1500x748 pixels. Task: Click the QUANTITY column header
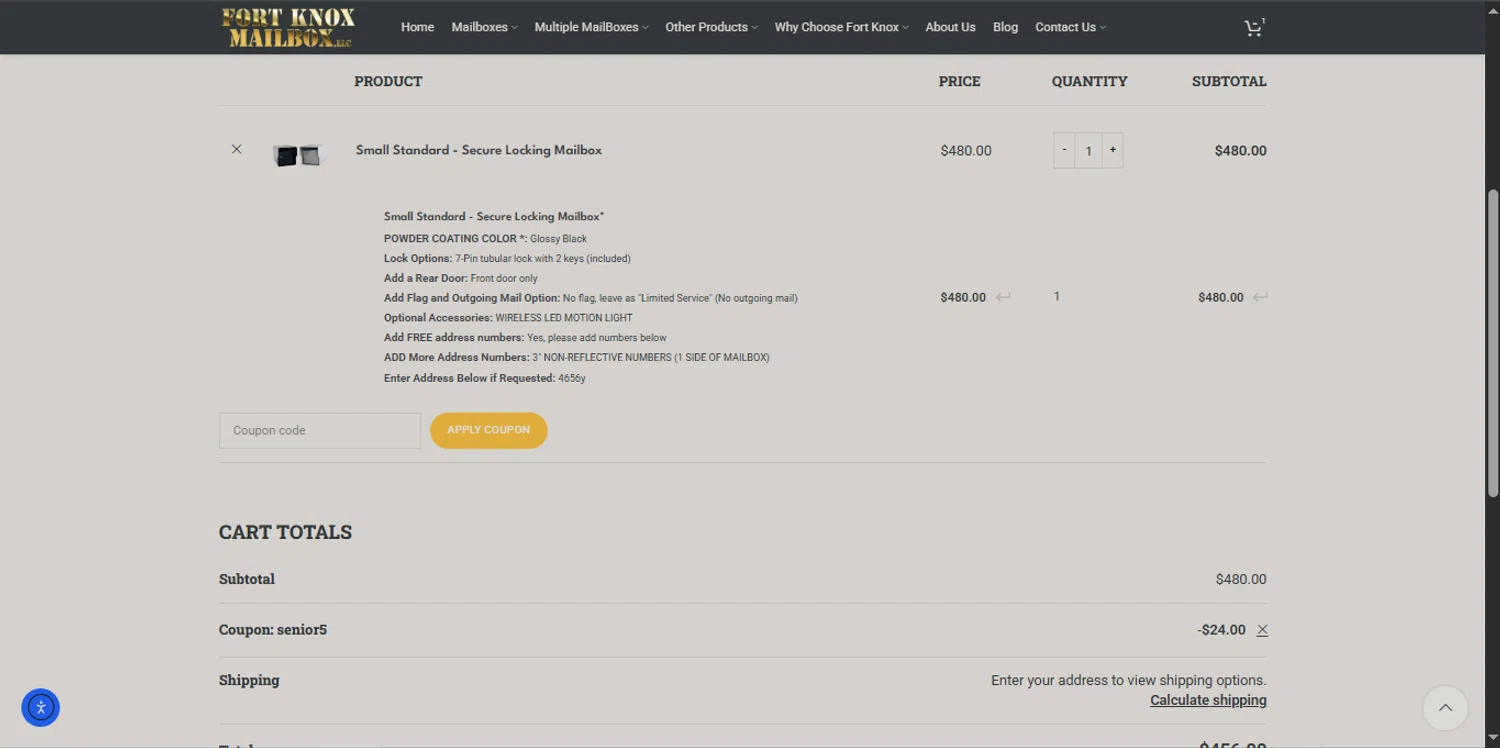(1089, 81)
